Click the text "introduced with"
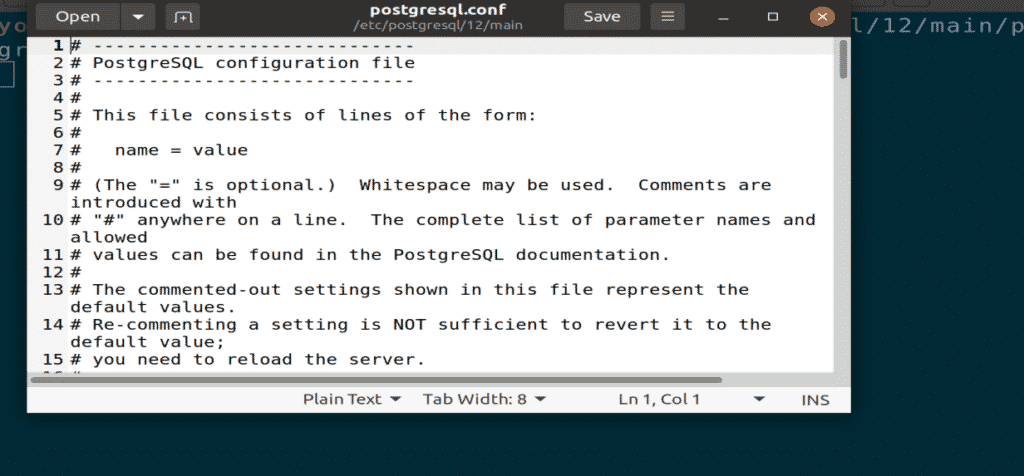 (153, 202)
